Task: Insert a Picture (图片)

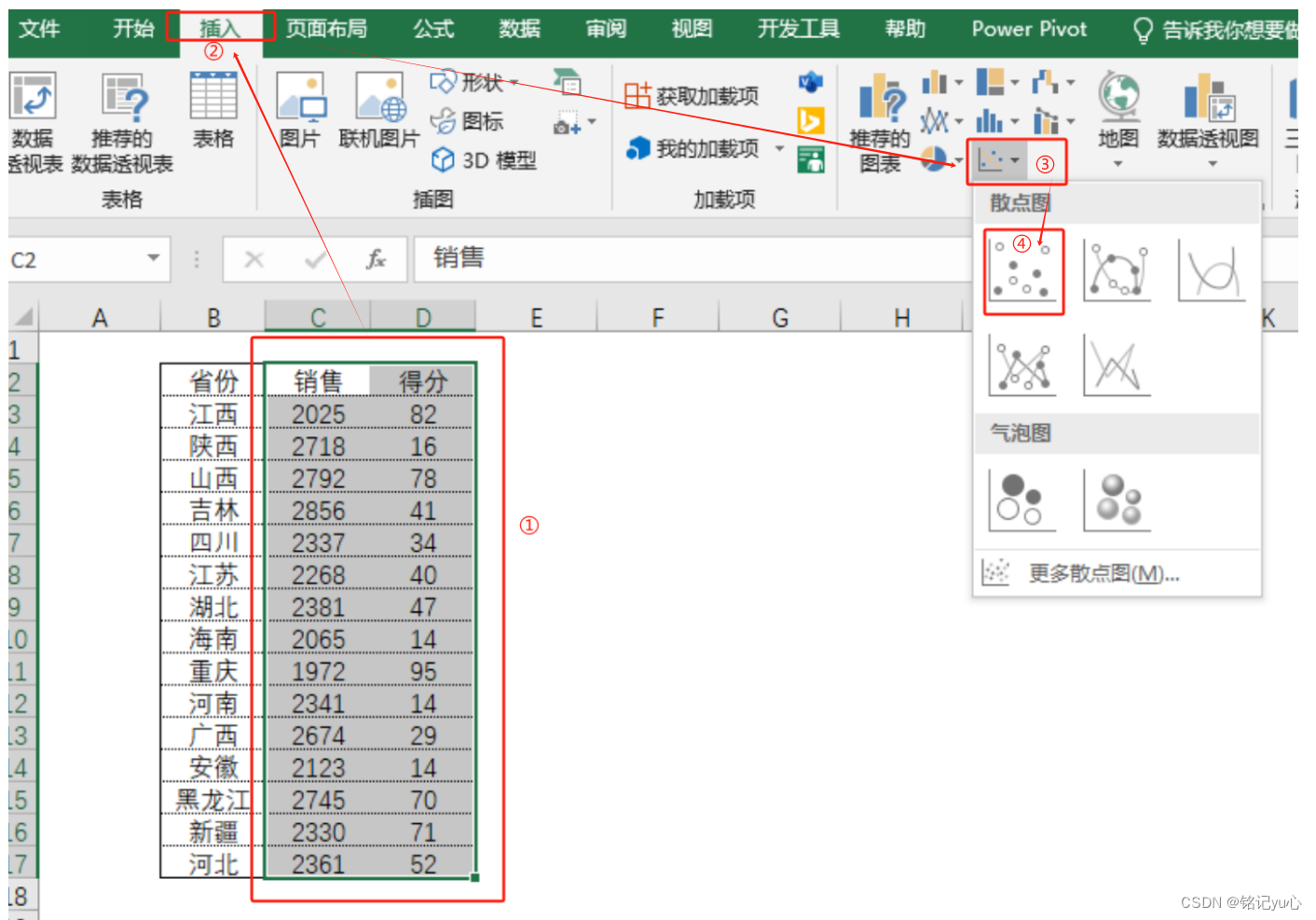Action: click(300, 110)
